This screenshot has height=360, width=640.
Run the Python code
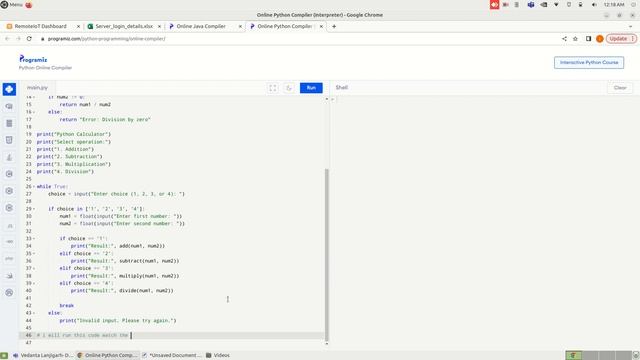pos(311,88)
